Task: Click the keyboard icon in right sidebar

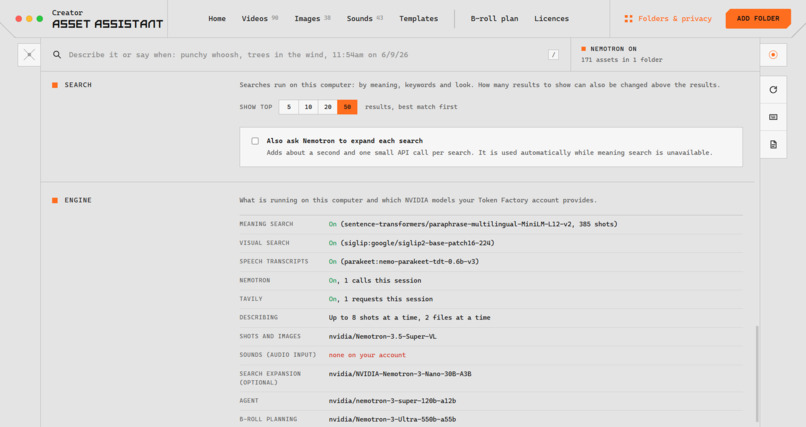Action: tap(773, 117)
